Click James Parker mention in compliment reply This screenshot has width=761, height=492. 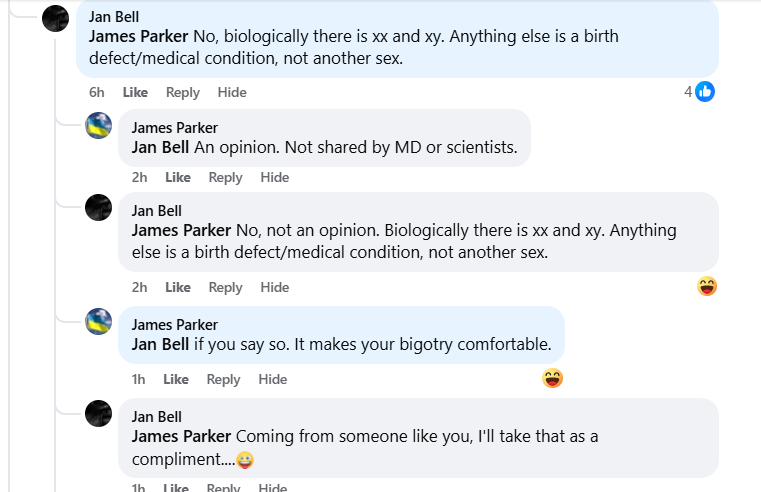click(x=181, y=436)
